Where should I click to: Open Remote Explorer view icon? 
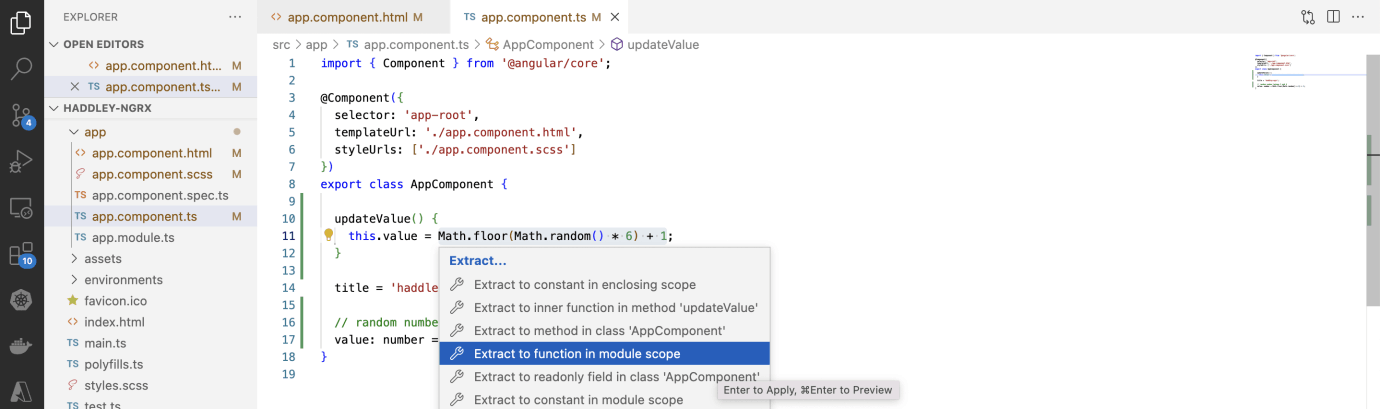pyautogui.click(x=21, y=208)
